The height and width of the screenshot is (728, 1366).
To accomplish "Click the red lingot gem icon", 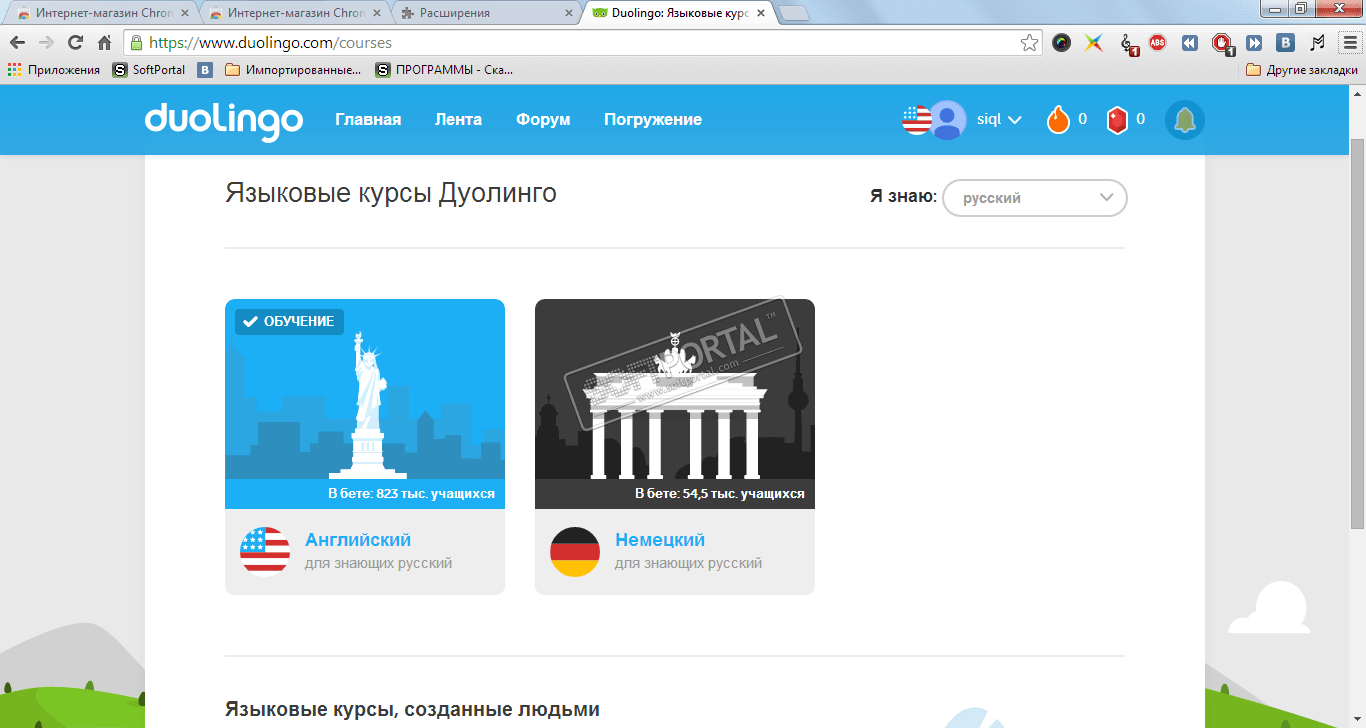I will tap(1117, 120).
